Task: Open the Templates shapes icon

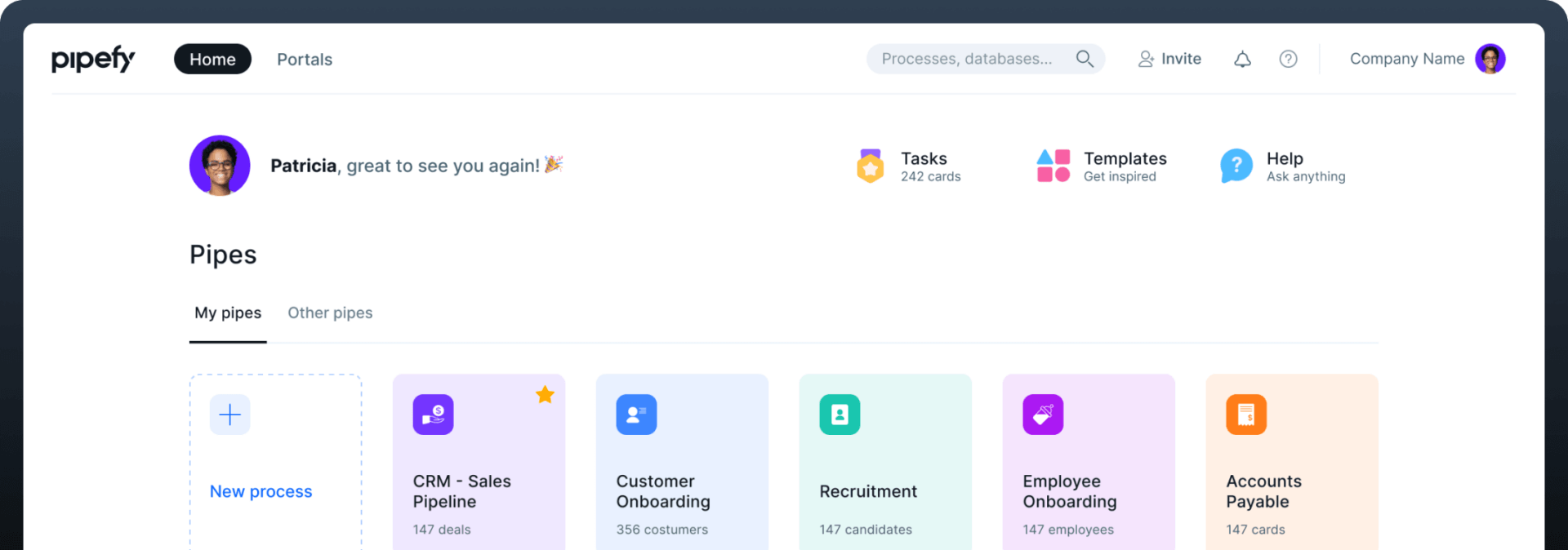Action: 1053,166
